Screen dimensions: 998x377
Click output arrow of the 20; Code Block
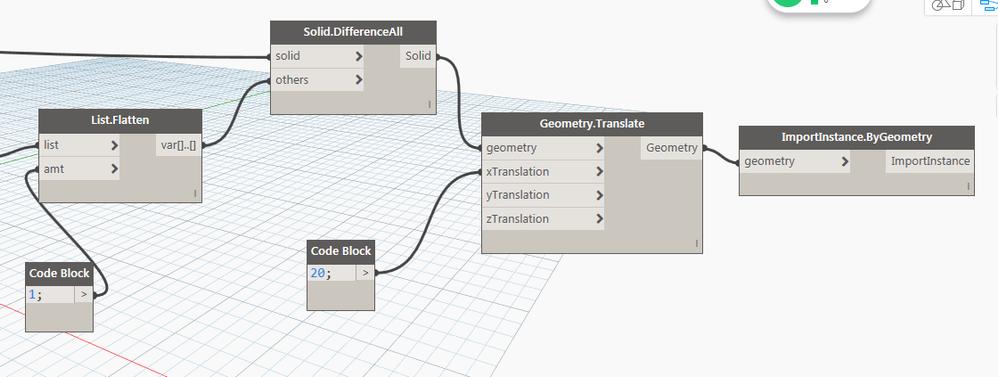[365, 273]
